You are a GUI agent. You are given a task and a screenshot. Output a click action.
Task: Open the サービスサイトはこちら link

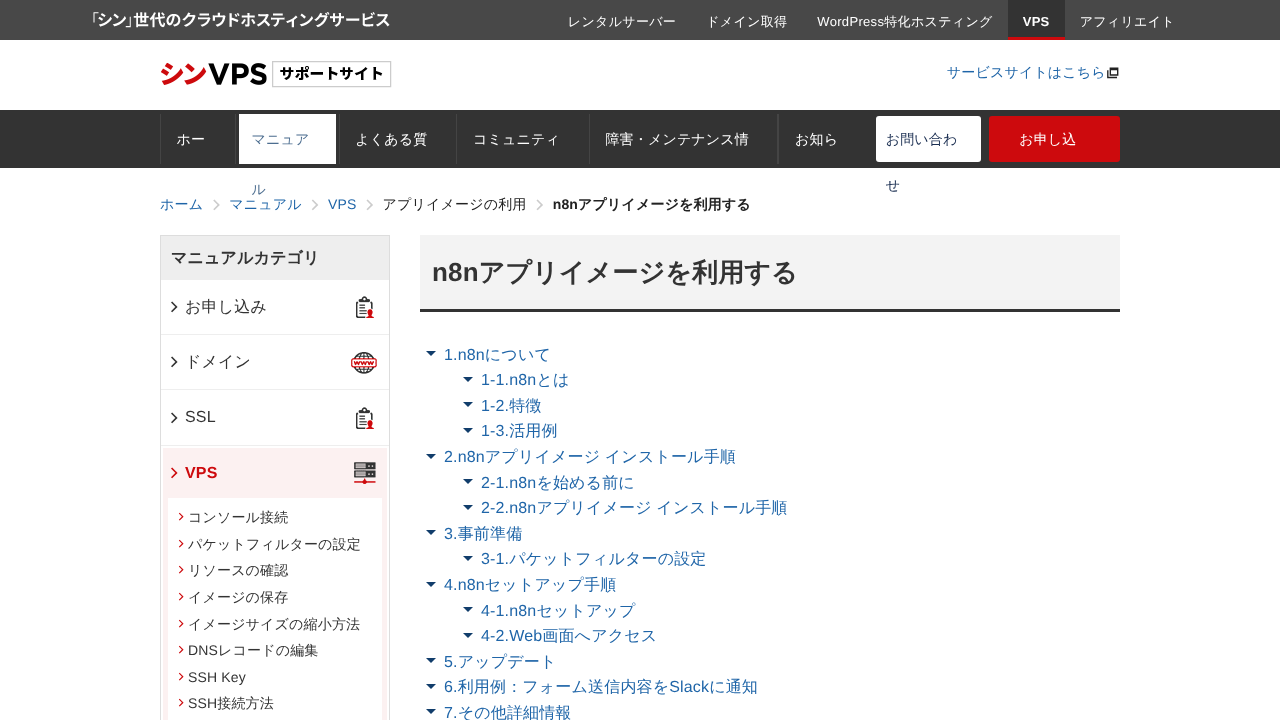[x=1026, y=73]
